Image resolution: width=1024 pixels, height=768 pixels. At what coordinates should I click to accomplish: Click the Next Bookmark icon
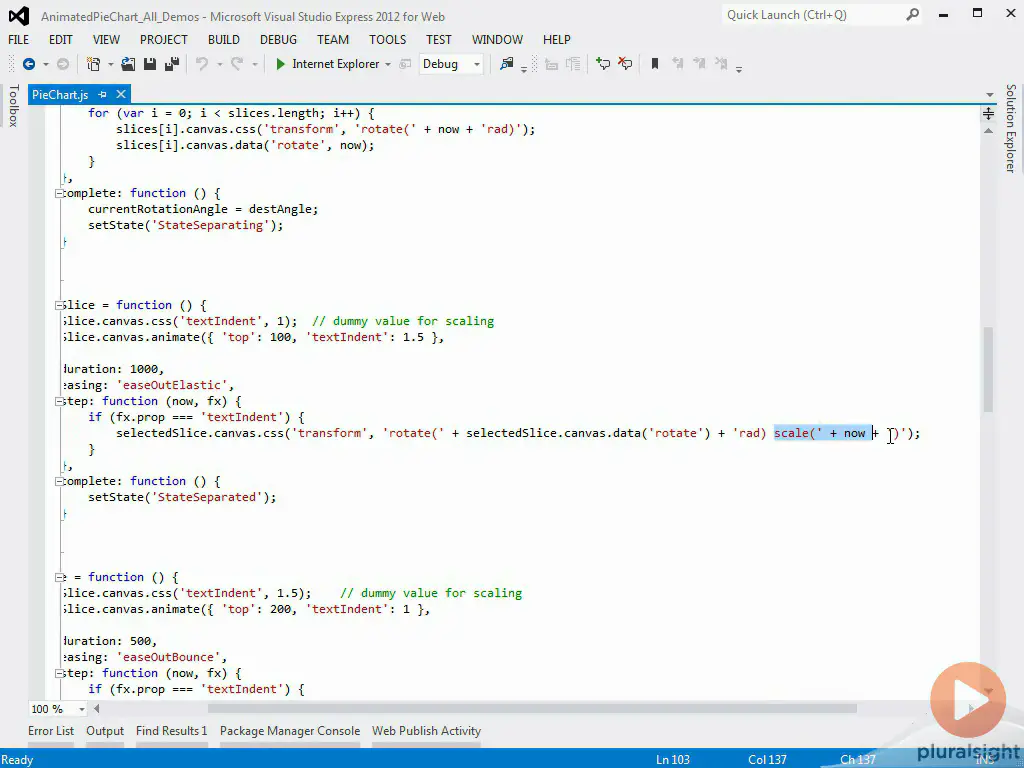click(699, 64)
